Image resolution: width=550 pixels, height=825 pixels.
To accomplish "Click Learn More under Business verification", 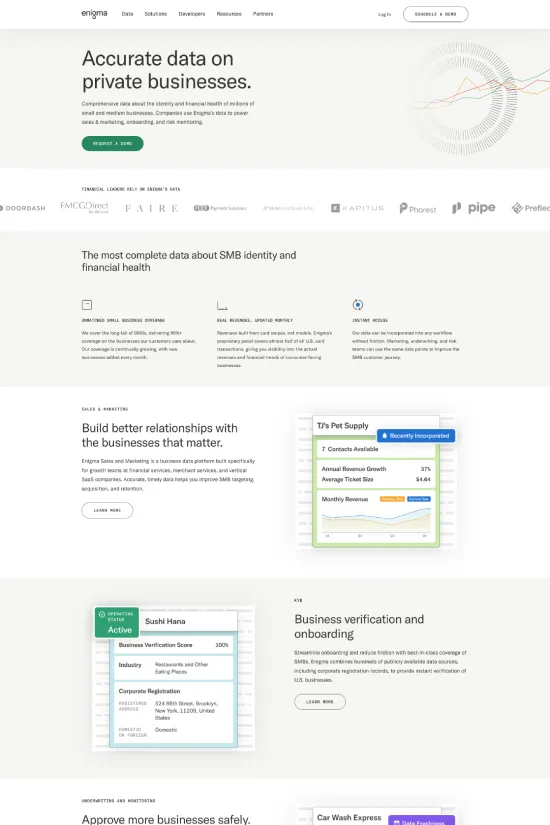I will tap(320, 702).
